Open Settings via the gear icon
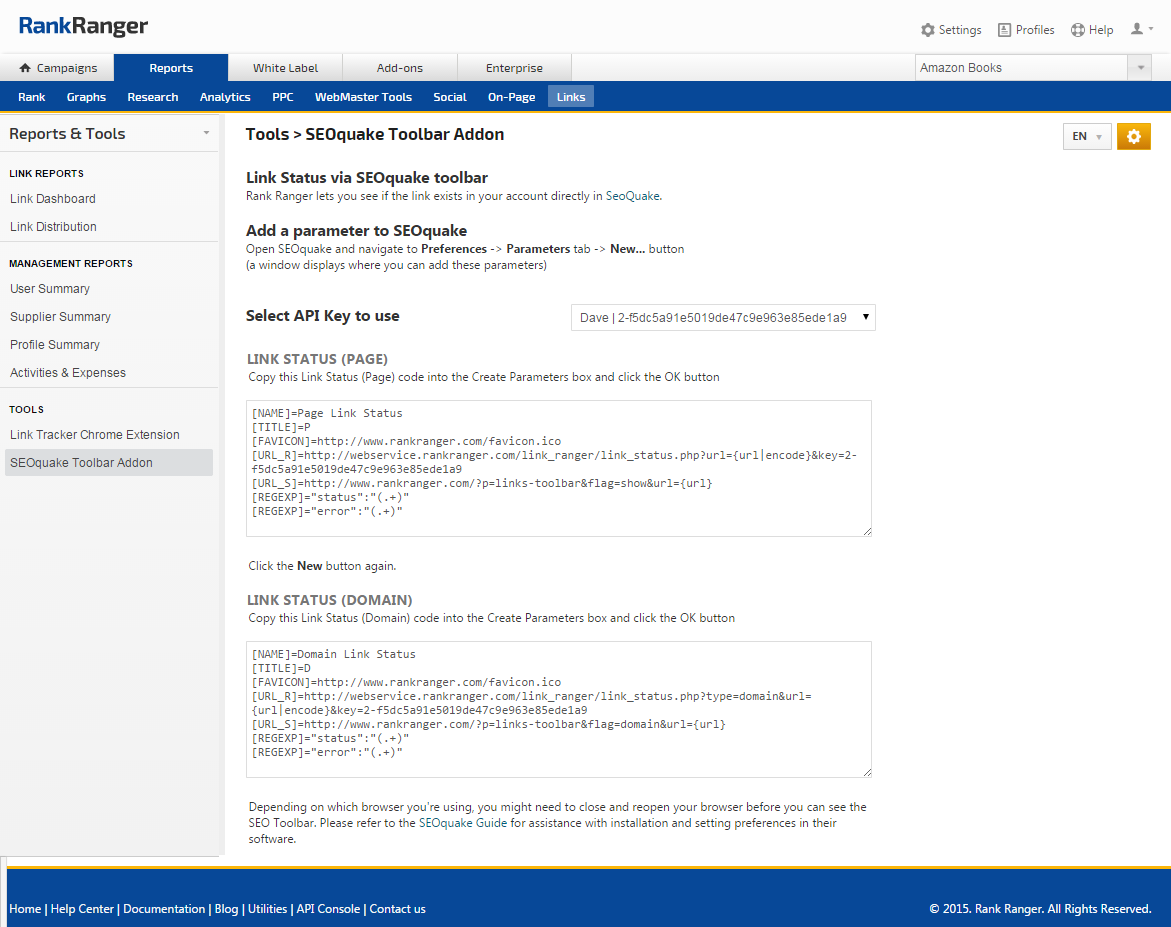Viewport: 1171px width, 927px height. click(x=951, y=30)
